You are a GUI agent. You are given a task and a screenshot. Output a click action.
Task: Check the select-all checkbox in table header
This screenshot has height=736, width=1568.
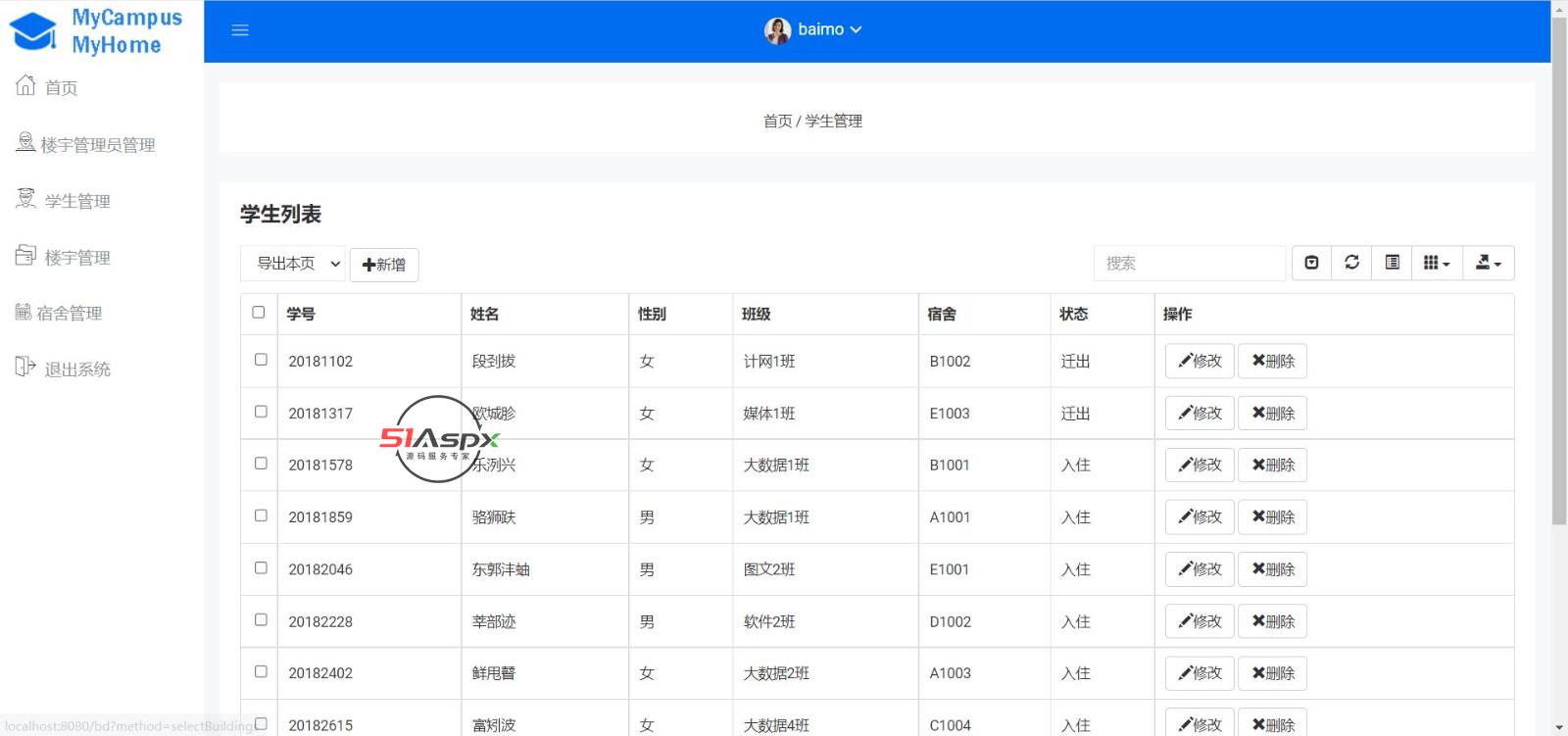click(259, 313)
